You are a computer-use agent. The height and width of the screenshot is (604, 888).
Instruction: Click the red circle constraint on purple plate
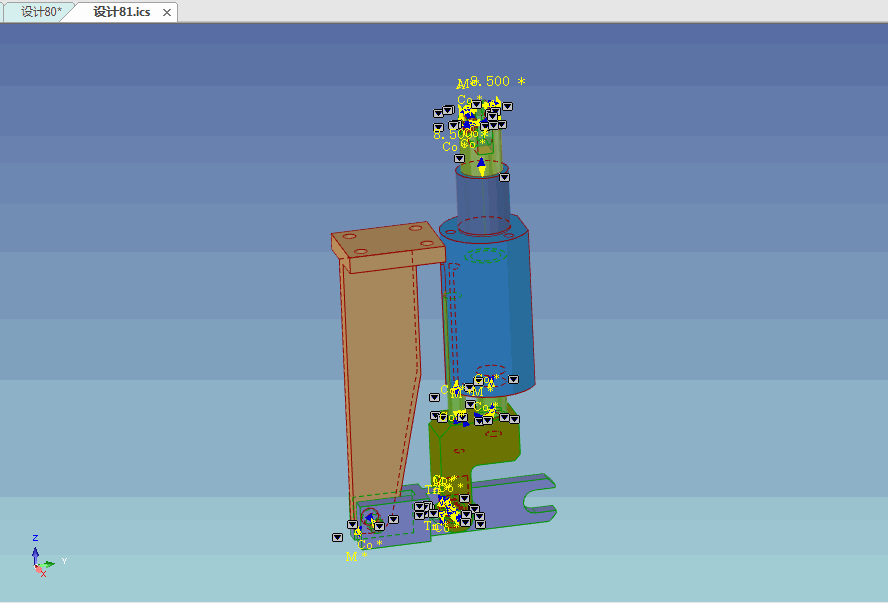(x=369, y=517)
